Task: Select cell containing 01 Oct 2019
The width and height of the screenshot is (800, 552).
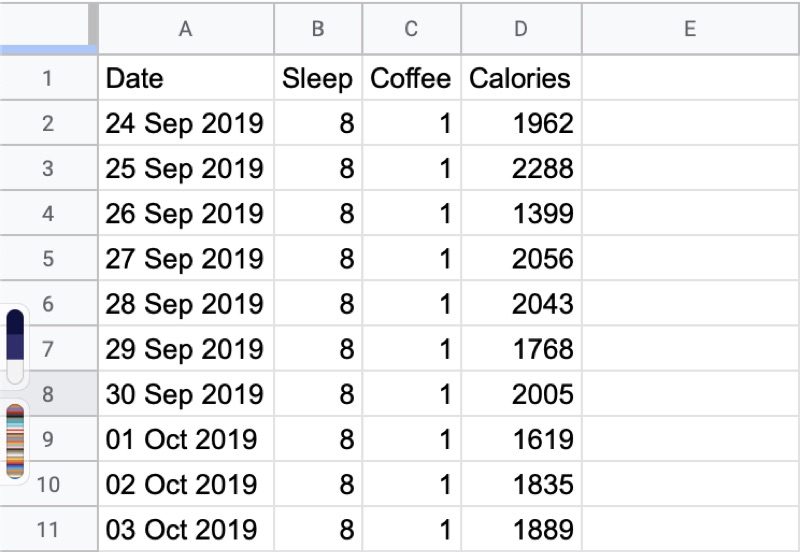Action: pyautogui.click(x=186, y=439)
